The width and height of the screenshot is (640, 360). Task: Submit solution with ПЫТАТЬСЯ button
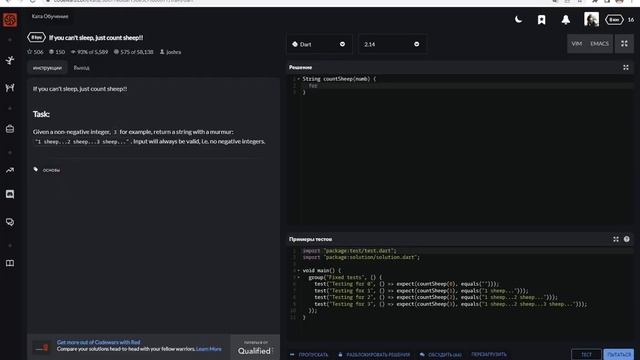tap(619, 354)
